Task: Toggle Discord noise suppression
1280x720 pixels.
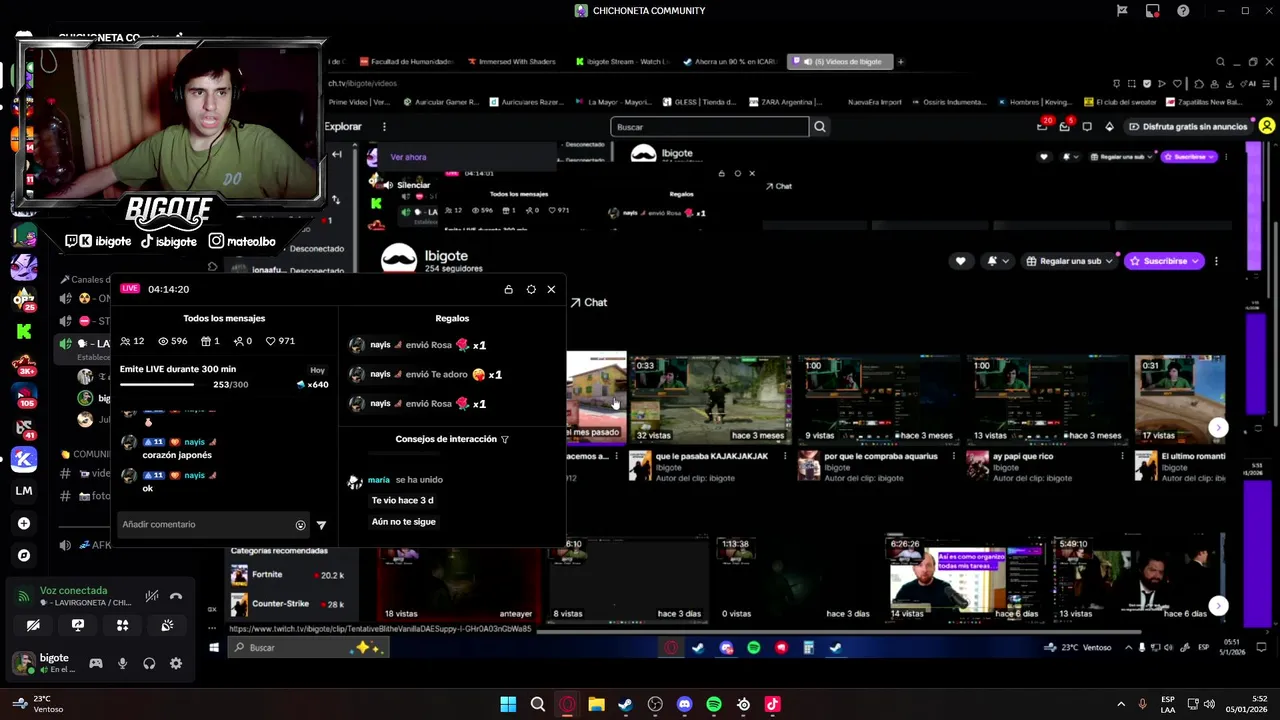Action: click(152, 596)
